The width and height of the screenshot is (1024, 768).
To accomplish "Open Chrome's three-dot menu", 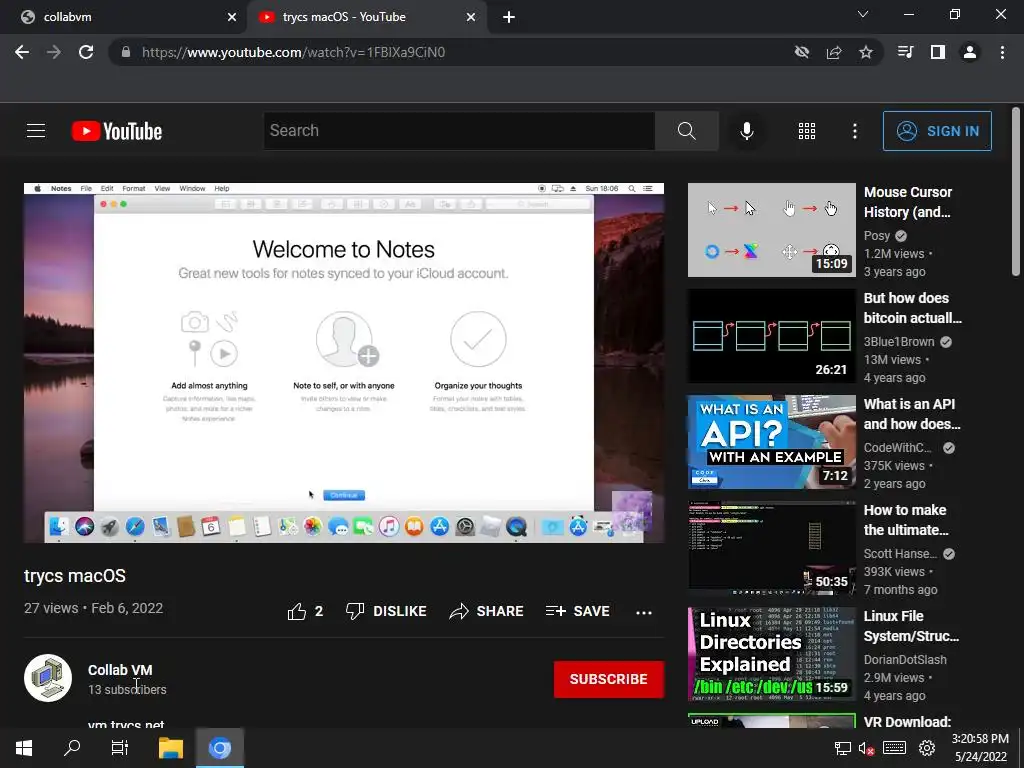I will click(x=1002, y=52).
